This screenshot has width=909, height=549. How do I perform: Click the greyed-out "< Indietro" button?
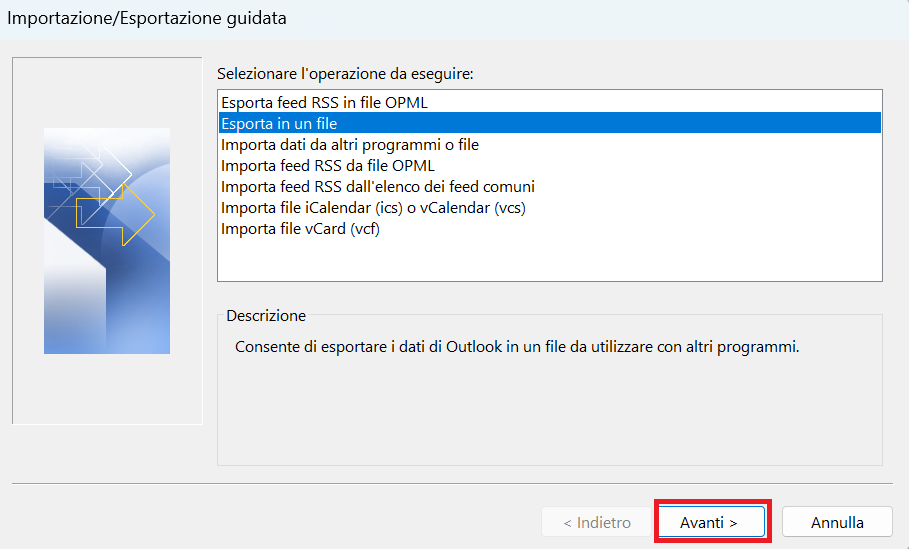tap(597, 522)
